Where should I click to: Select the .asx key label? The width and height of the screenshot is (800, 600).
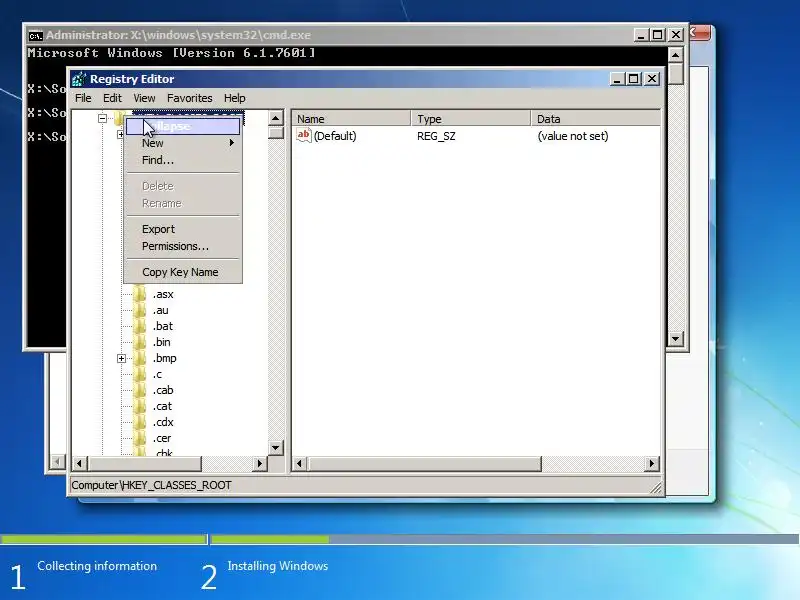163,294
